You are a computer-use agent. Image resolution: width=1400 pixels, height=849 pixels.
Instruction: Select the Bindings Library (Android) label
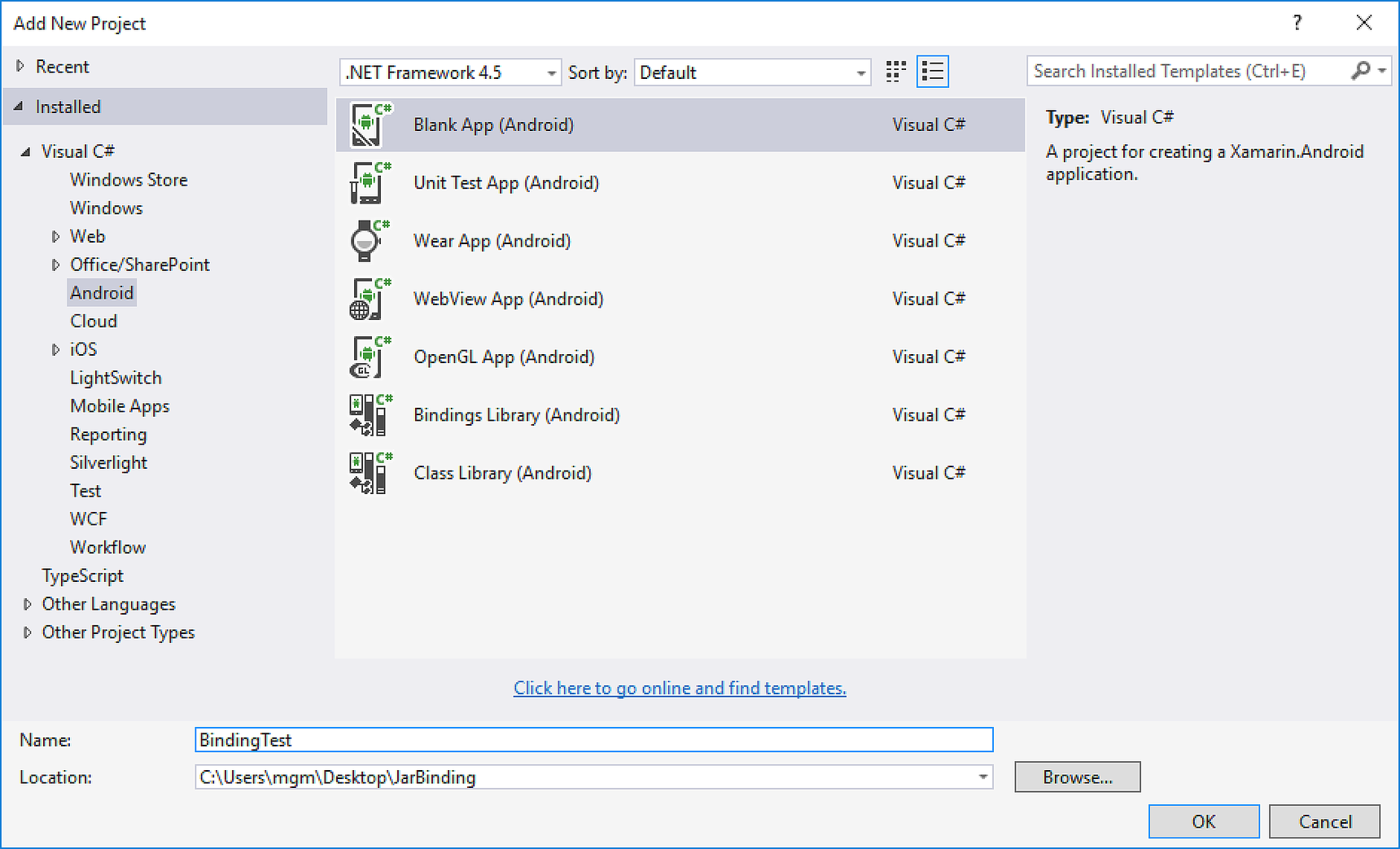[x=516, y=415]
